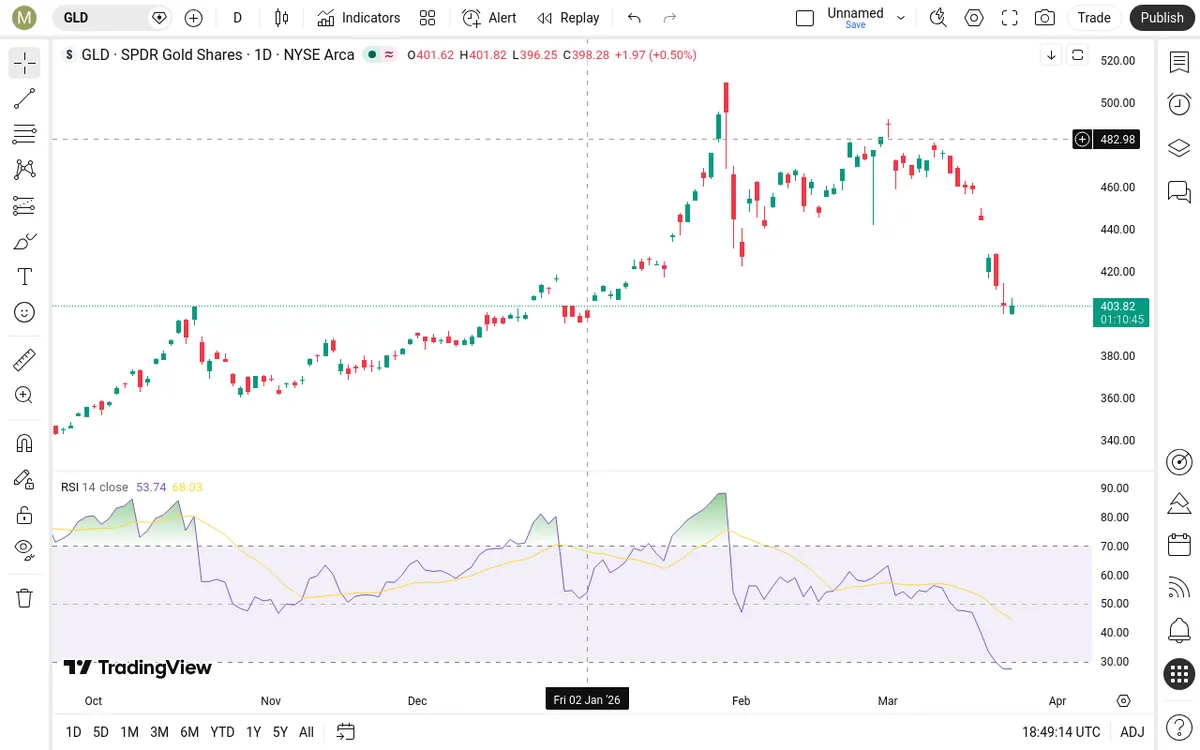Click the Publish button
The height and width of the screenshot is (750, 1200).
(x=1162, y=18)
